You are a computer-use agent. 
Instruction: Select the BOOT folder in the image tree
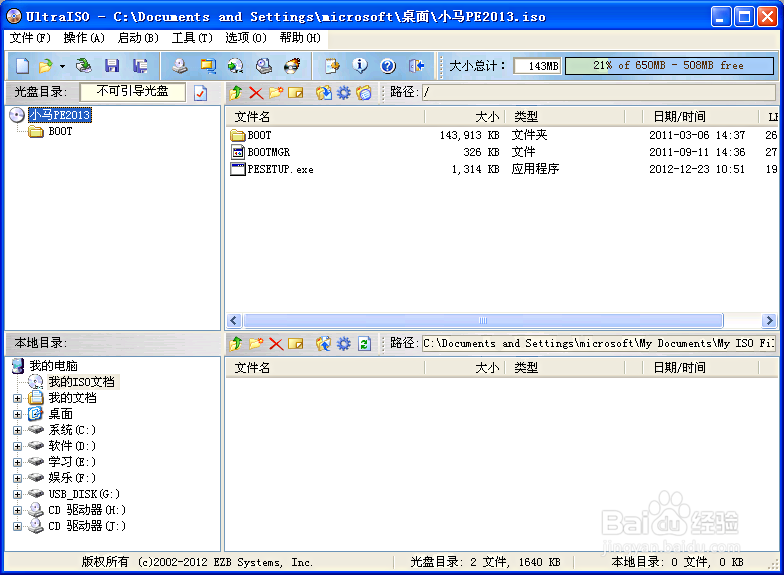[x=60, y=132]
